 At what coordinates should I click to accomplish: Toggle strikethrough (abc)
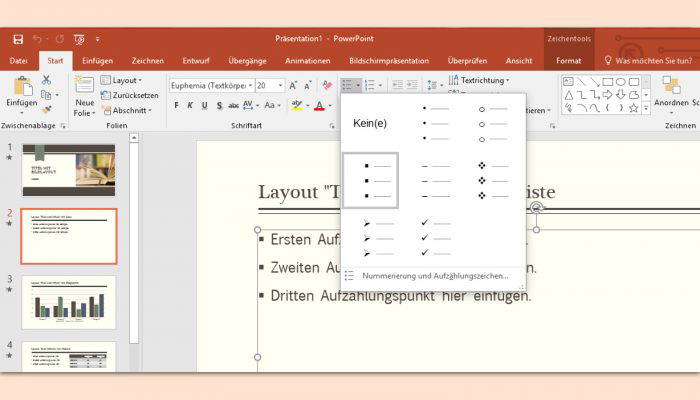click(233, 105)
